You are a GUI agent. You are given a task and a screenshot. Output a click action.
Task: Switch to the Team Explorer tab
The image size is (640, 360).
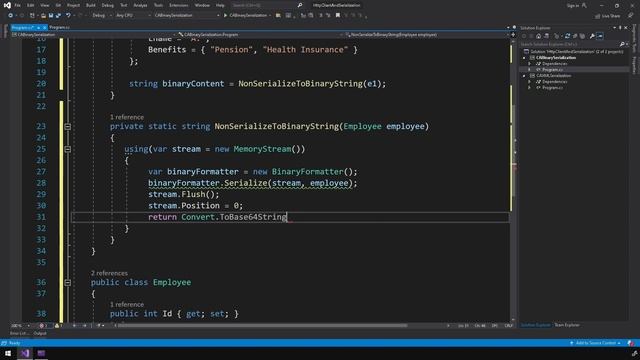click(x=567, y=325)
